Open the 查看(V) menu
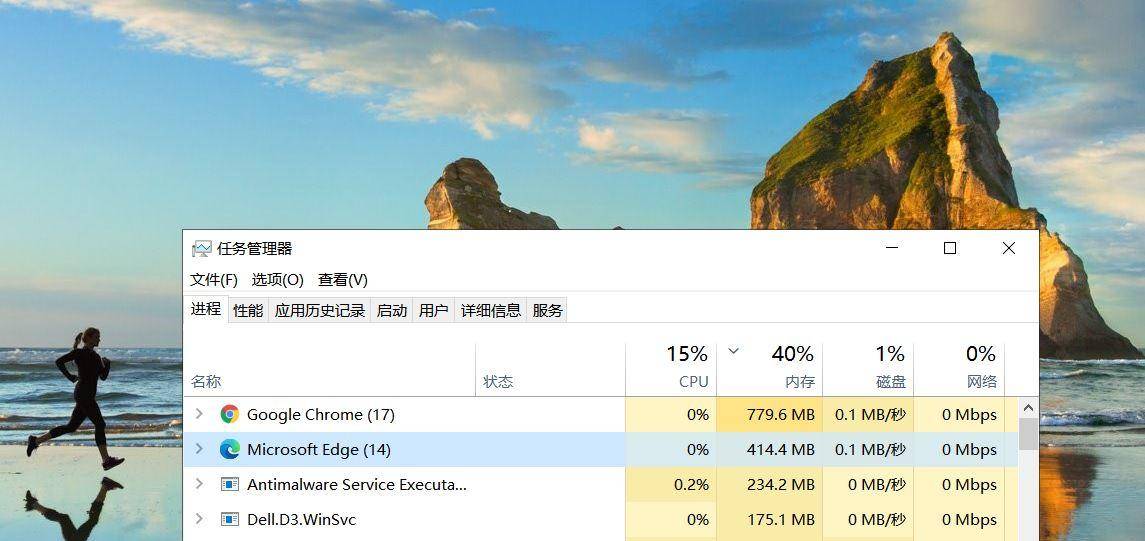The height and width of the screenshot is (541, 1145). point(343,280)
